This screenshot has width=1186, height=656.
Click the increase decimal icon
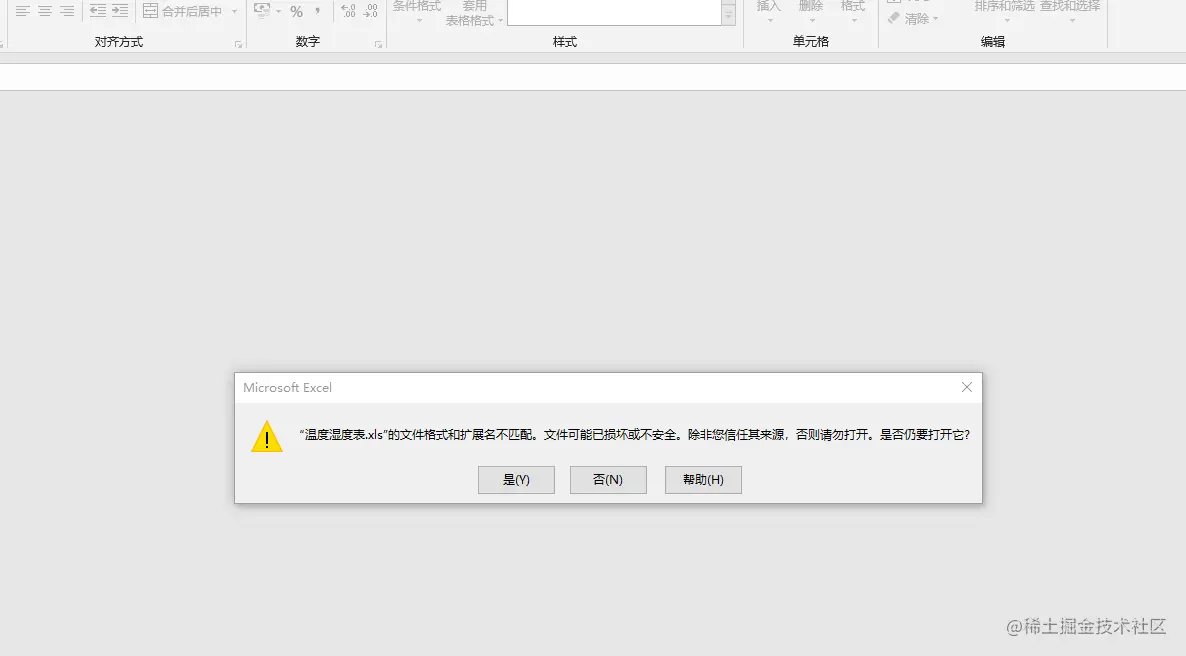pyautogui.click(x=347, y=11)
